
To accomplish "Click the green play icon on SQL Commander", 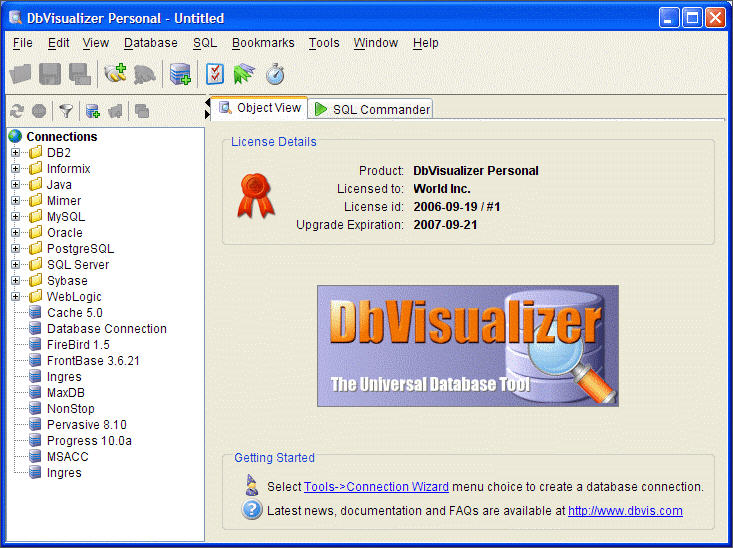I will (x=321, y=109).
